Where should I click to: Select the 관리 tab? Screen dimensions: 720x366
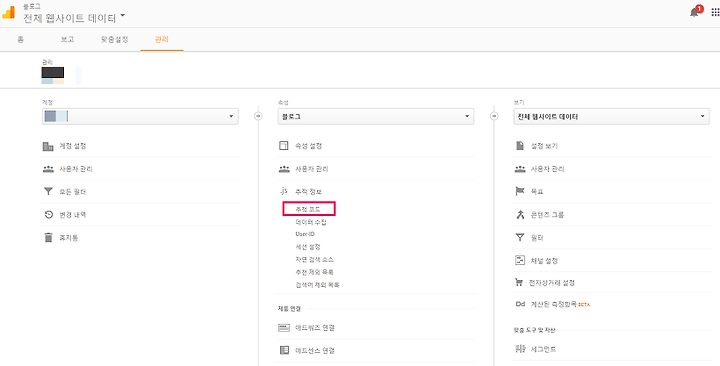click(x=162, y=39)
